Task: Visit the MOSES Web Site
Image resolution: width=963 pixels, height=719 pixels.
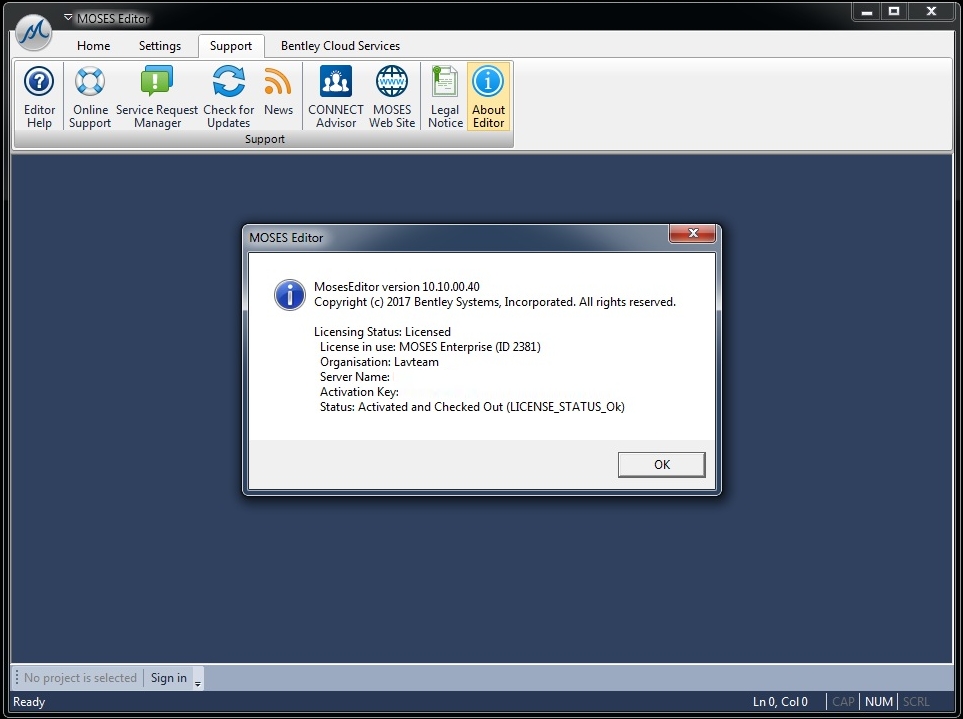Action: 392,97
